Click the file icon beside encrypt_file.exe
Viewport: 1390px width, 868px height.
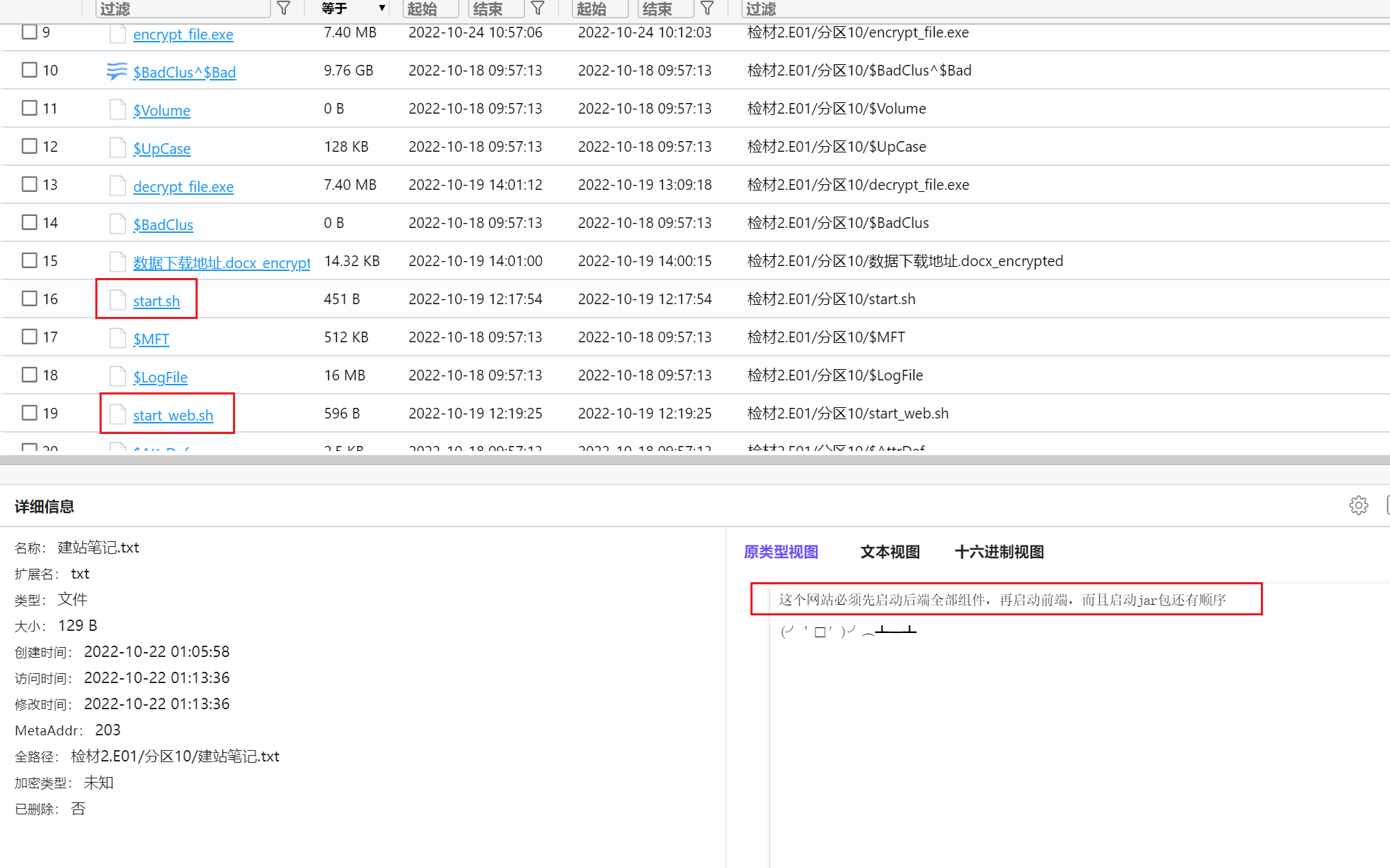pyautogui.click(x=117, y=32)
